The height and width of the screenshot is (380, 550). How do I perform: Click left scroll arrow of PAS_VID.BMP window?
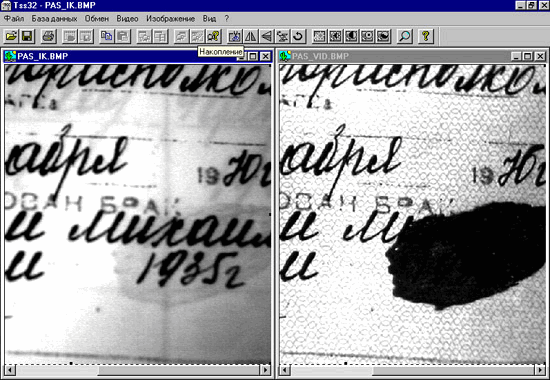pyautogui.click(x=285, y=370)
